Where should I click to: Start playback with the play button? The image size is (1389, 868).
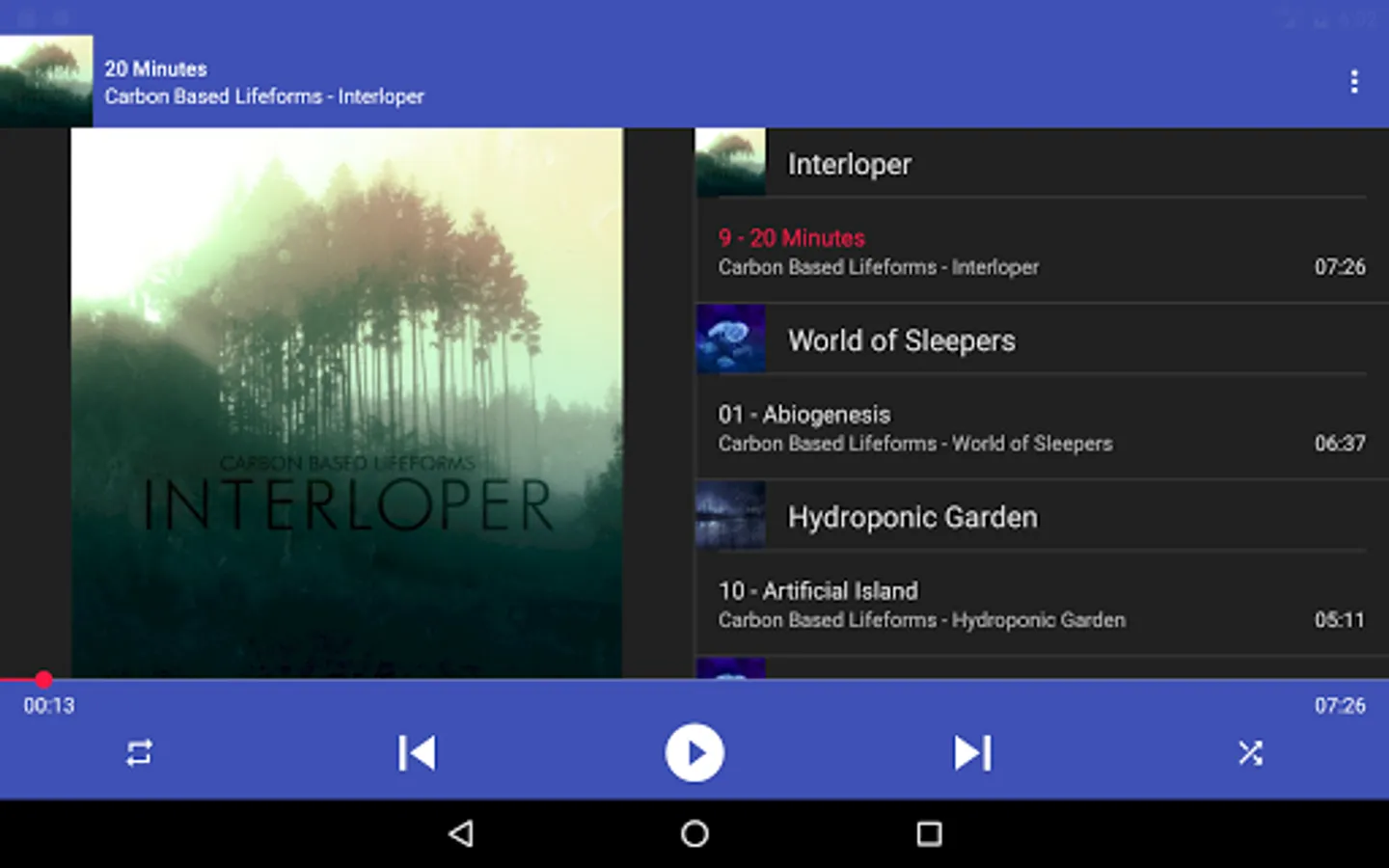pos(694,753)
